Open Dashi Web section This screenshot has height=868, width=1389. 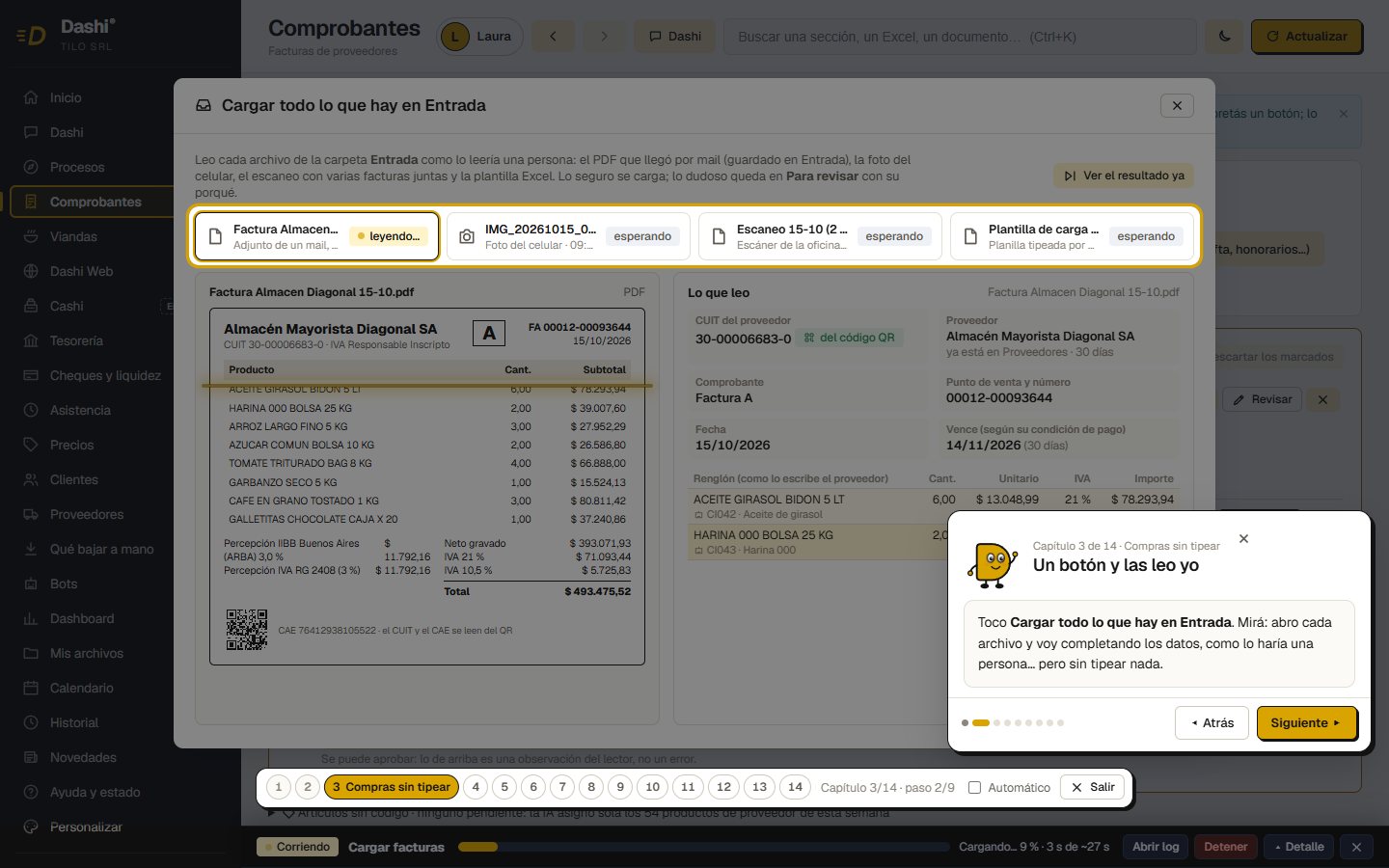[81, 271]
